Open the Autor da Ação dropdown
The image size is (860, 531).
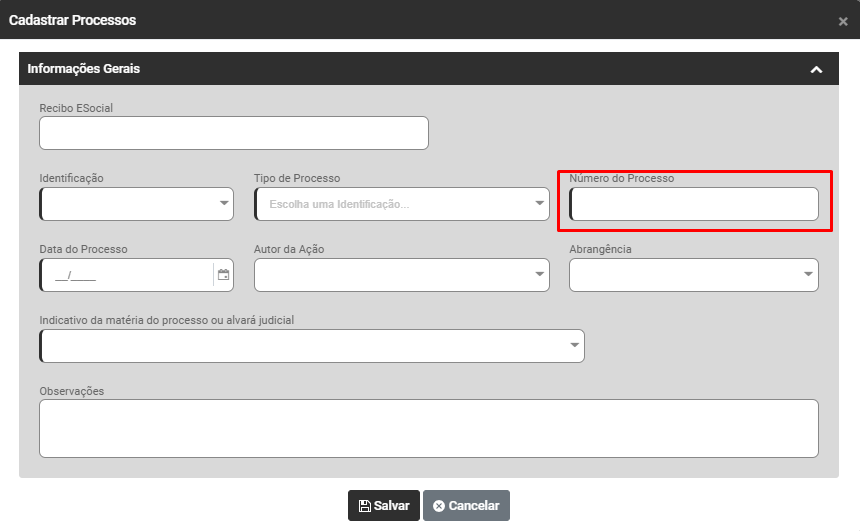(x=401, y=275)
